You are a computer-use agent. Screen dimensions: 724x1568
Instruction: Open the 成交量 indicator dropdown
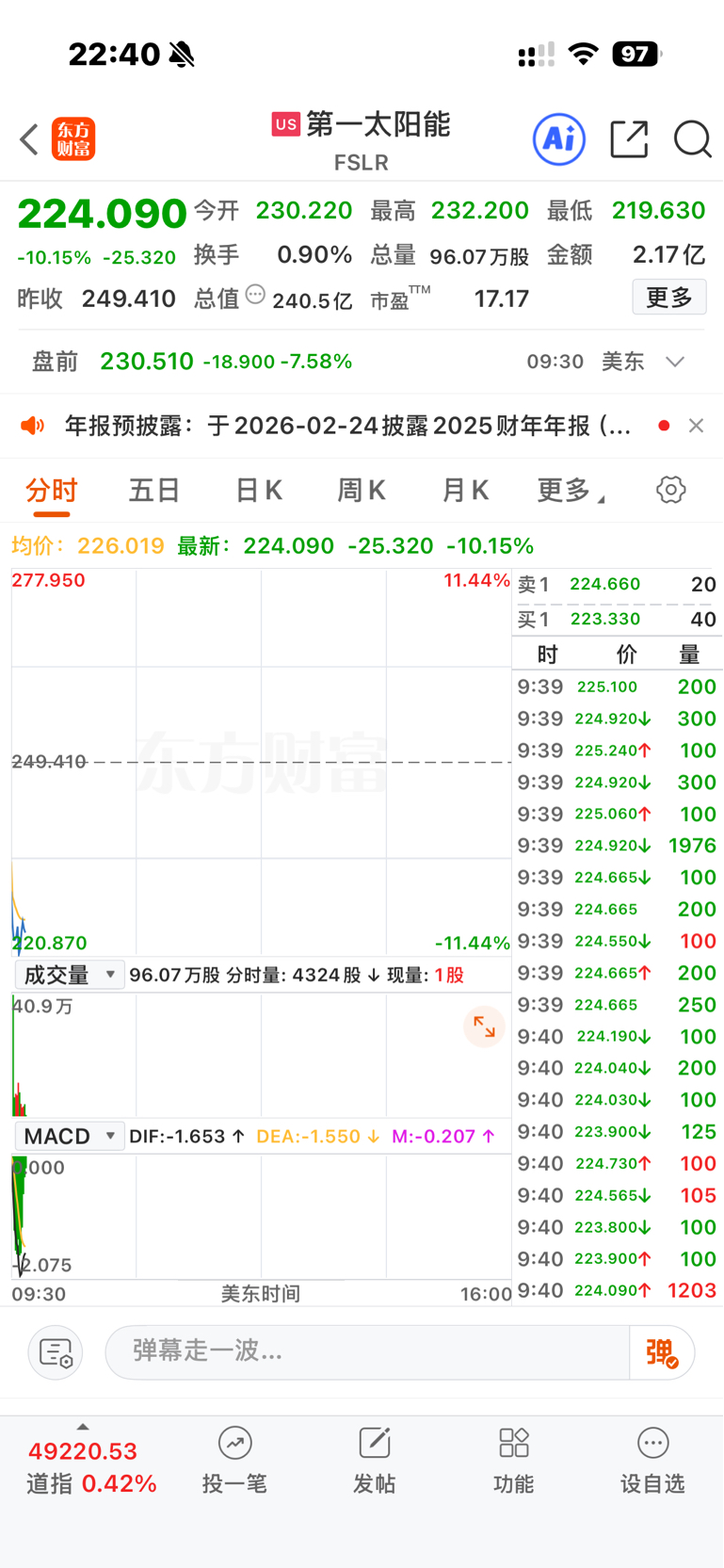(70, 975)
